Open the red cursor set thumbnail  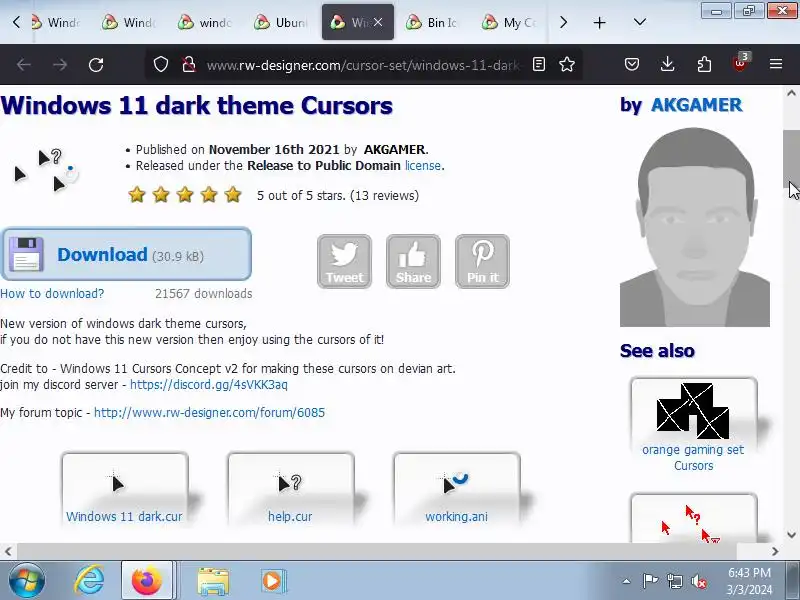(x=693, y=518)
